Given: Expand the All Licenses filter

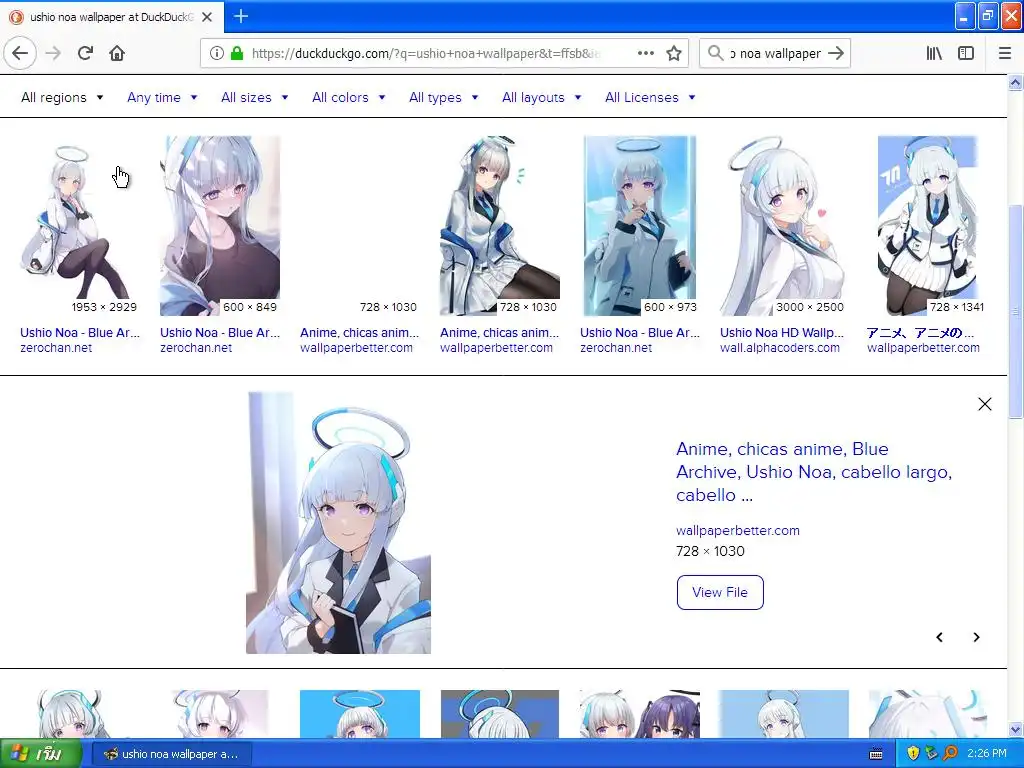Looking at the screenshot, I should [650, 97].
